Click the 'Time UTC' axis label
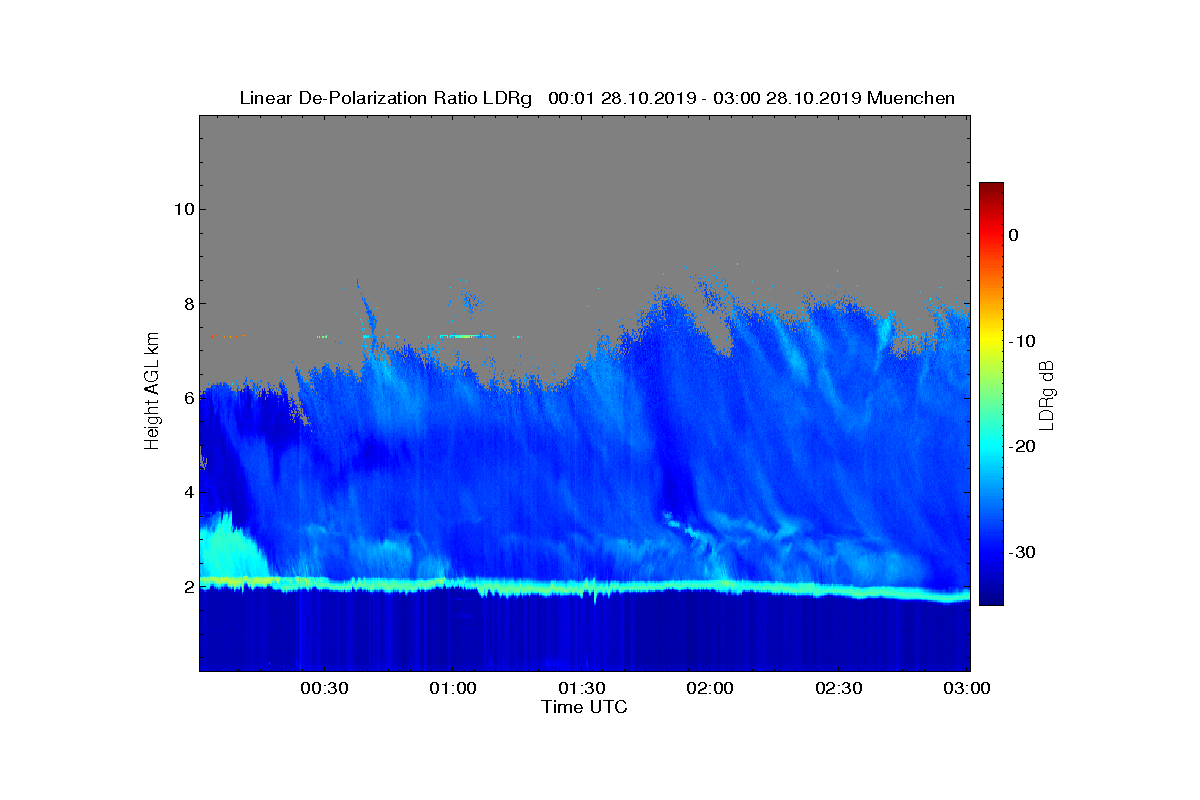 [585, 707]
